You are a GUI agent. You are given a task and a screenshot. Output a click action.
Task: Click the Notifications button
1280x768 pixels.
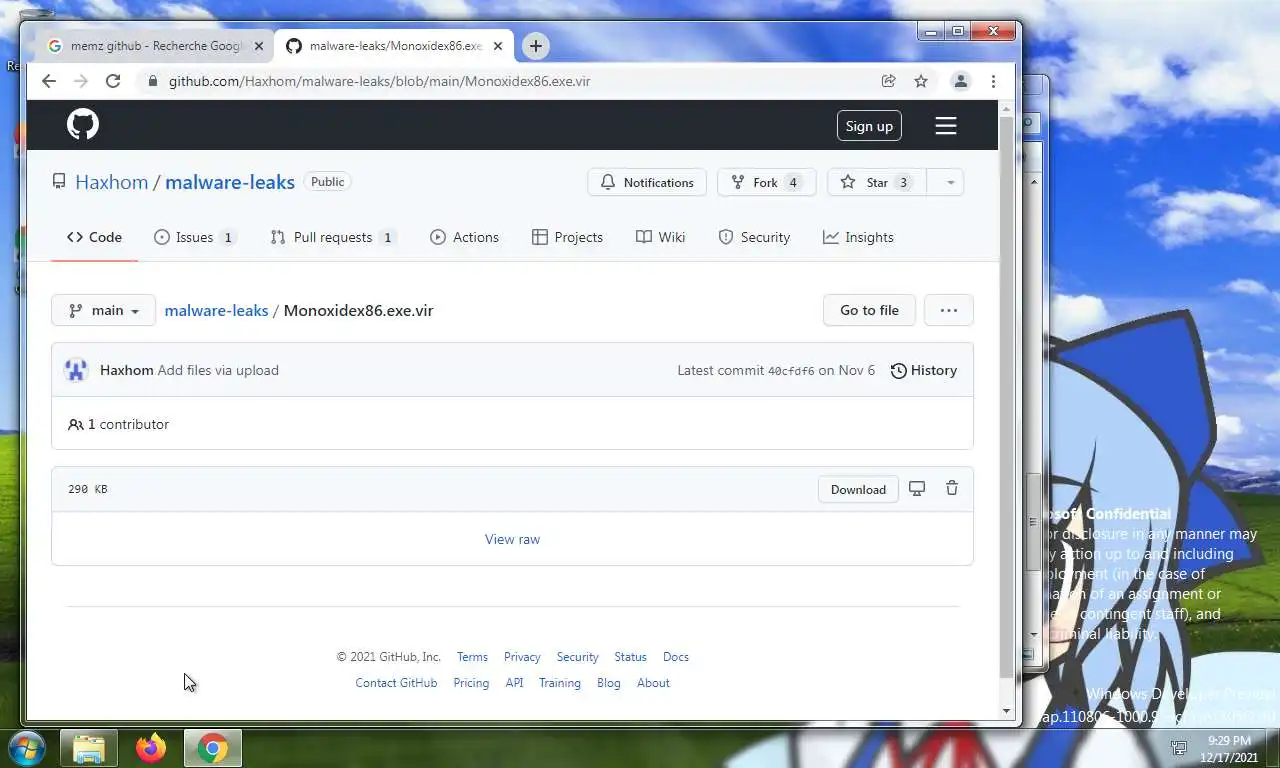coord(647,182)
